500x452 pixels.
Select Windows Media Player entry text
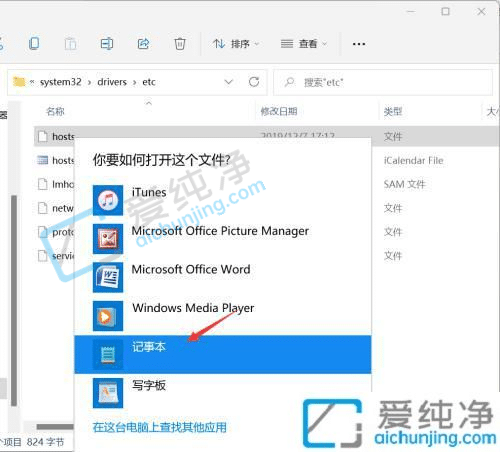[193, 308]
